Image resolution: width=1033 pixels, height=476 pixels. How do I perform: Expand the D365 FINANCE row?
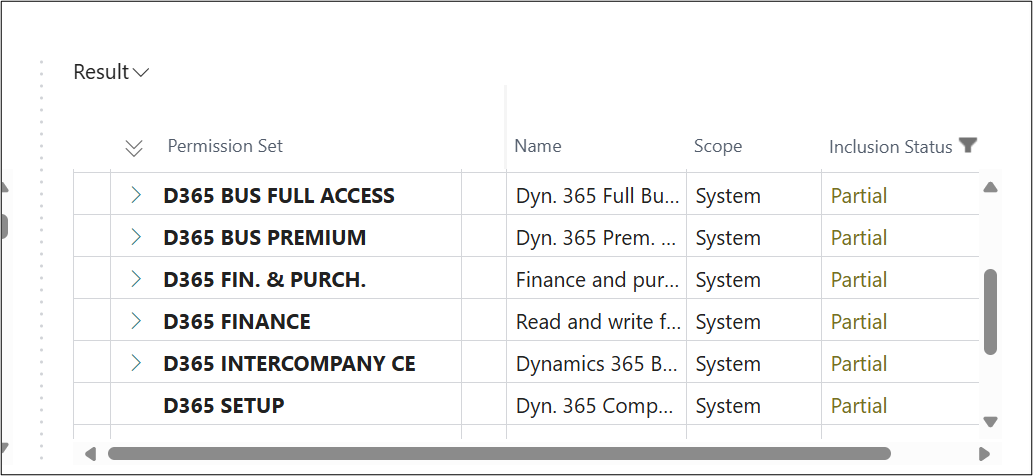coord(136,321)
